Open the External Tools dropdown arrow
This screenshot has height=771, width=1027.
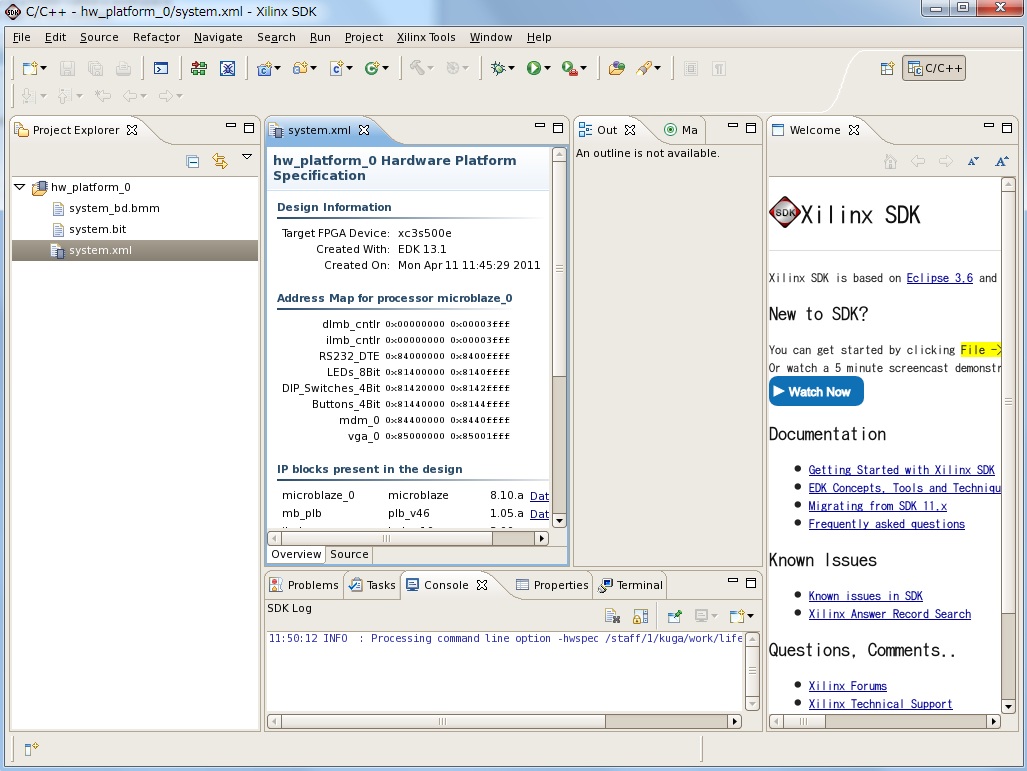pyautogui.click(x=584, y=68)
